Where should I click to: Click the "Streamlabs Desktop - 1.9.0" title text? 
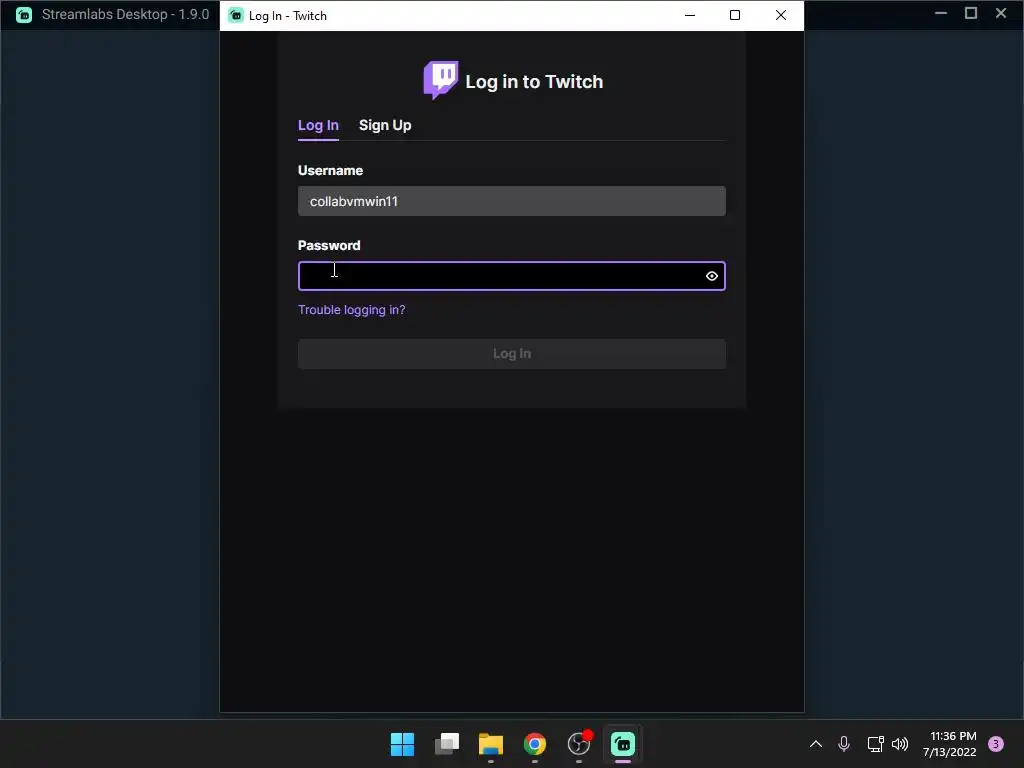pos(125,14)
